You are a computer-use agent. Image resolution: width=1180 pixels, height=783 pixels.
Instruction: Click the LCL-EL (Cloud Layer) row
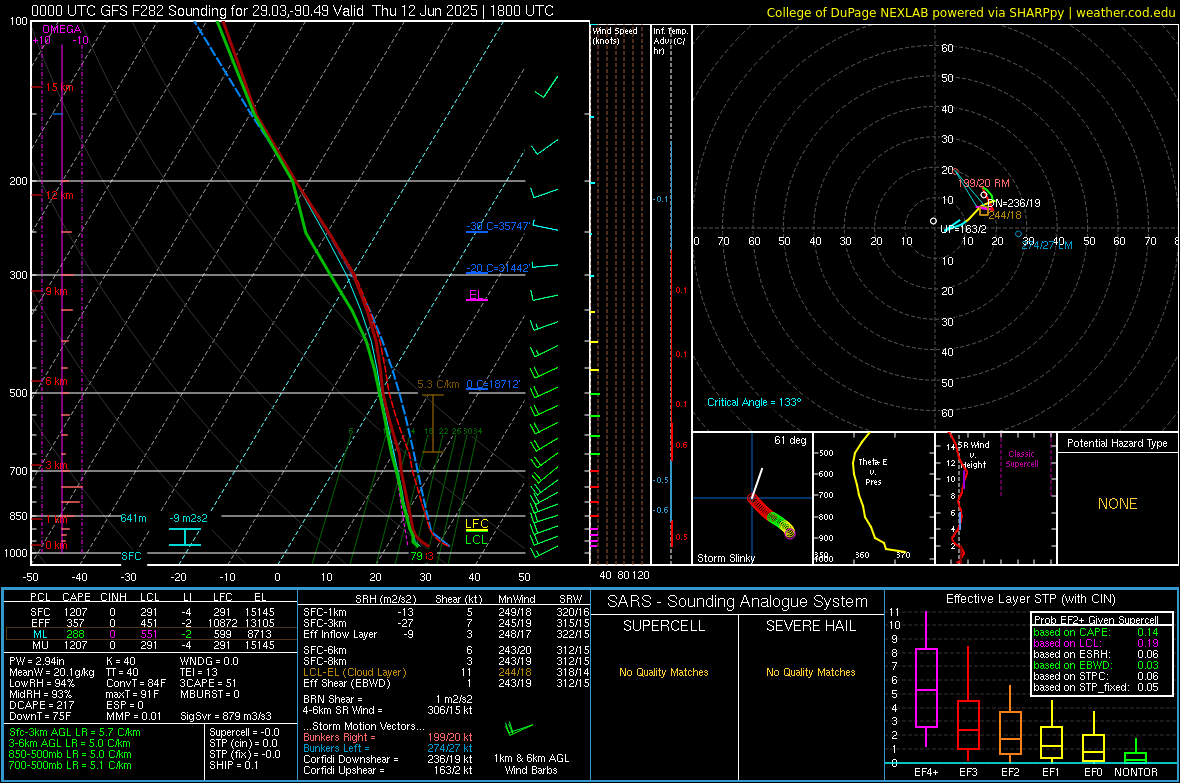(444, 672)
